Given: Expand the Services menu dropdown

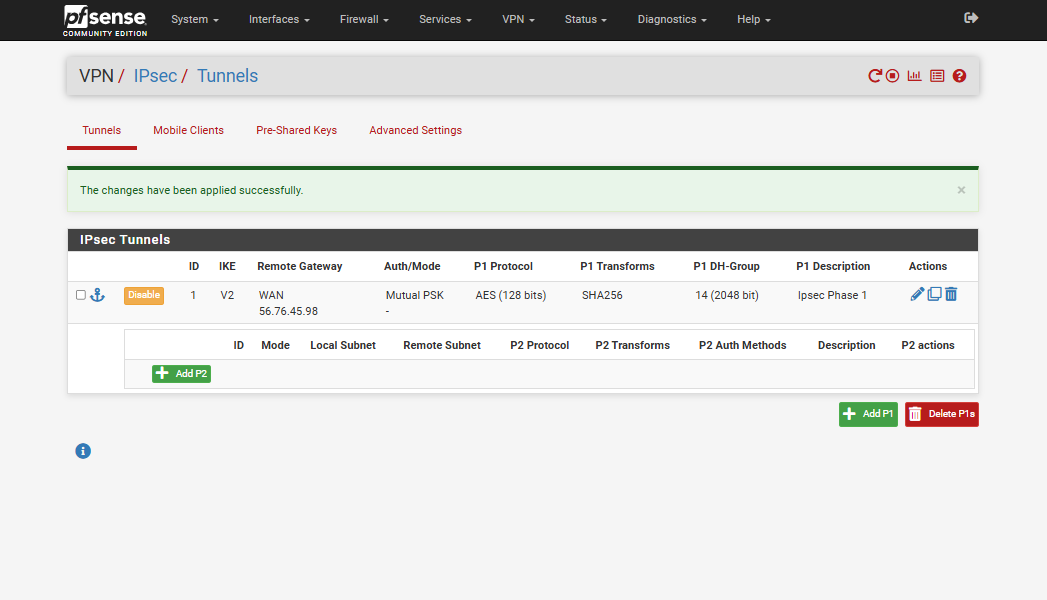Looking at the screenshot, I should [445, 19].
